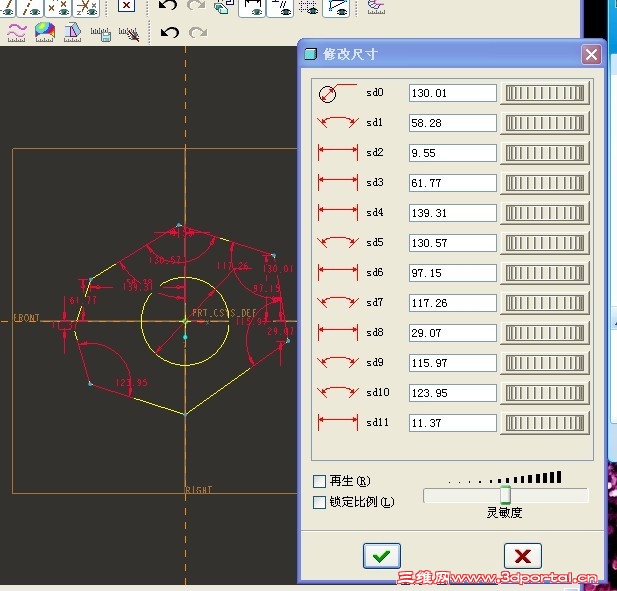Toggle datum point display icon
The height and width of the screenshot is (591, 617).
(x=57, y=7)
